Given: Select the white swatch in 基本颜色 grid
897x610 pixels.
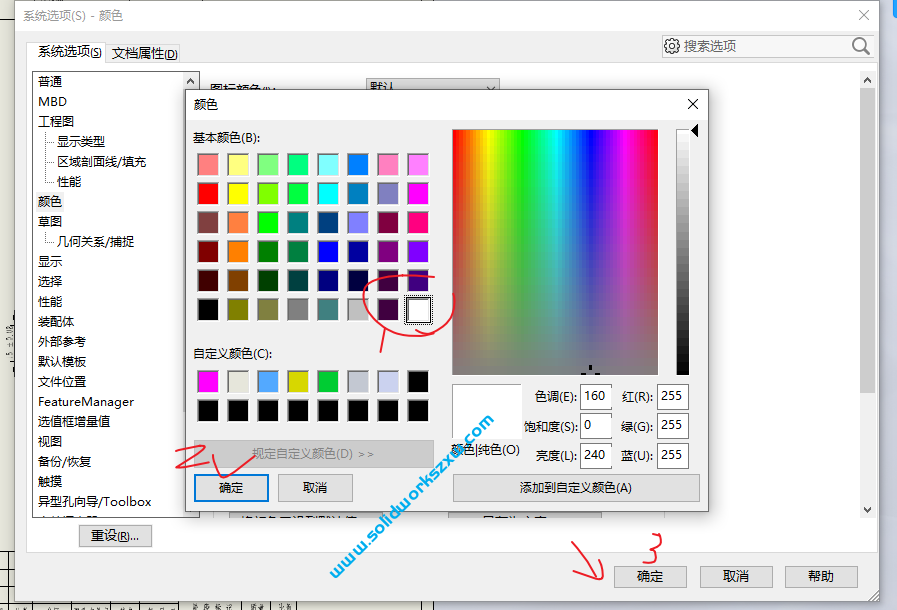Looking at the screenshot, I should click(419, 310).
